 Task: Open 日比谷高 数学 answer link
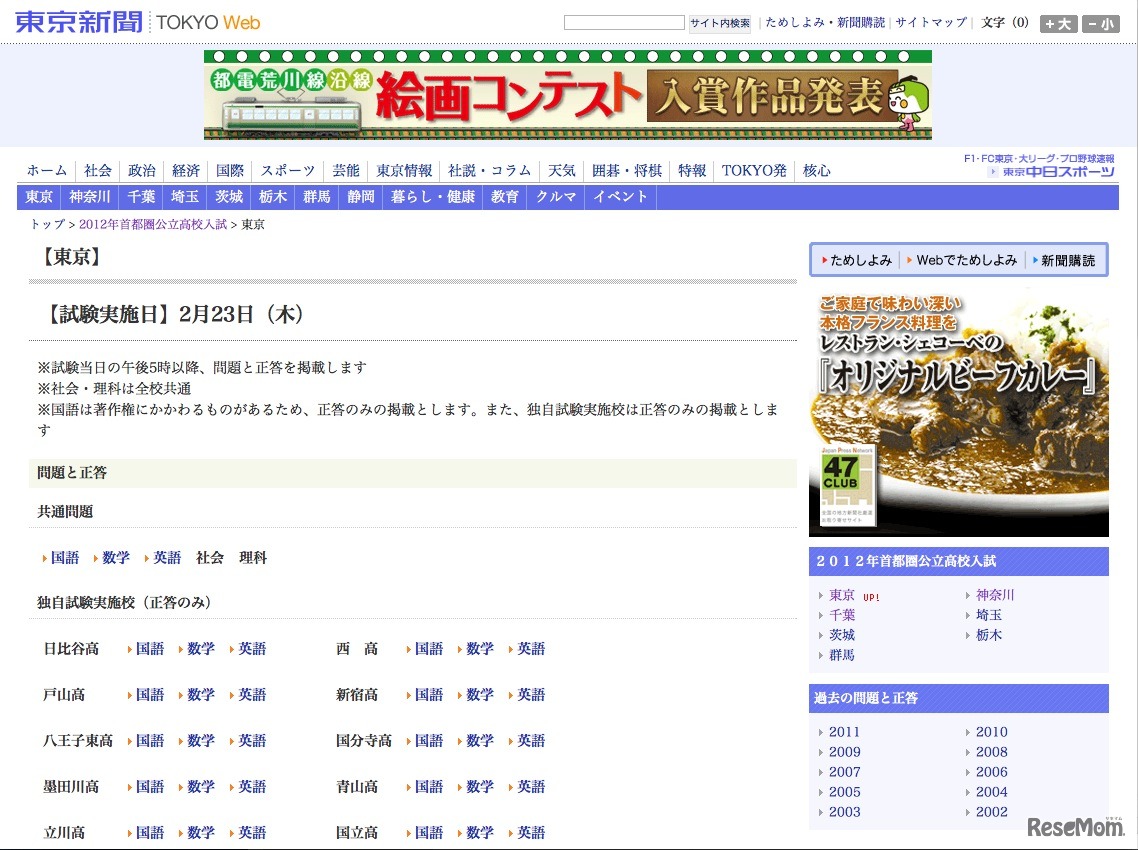click(201, 649)
